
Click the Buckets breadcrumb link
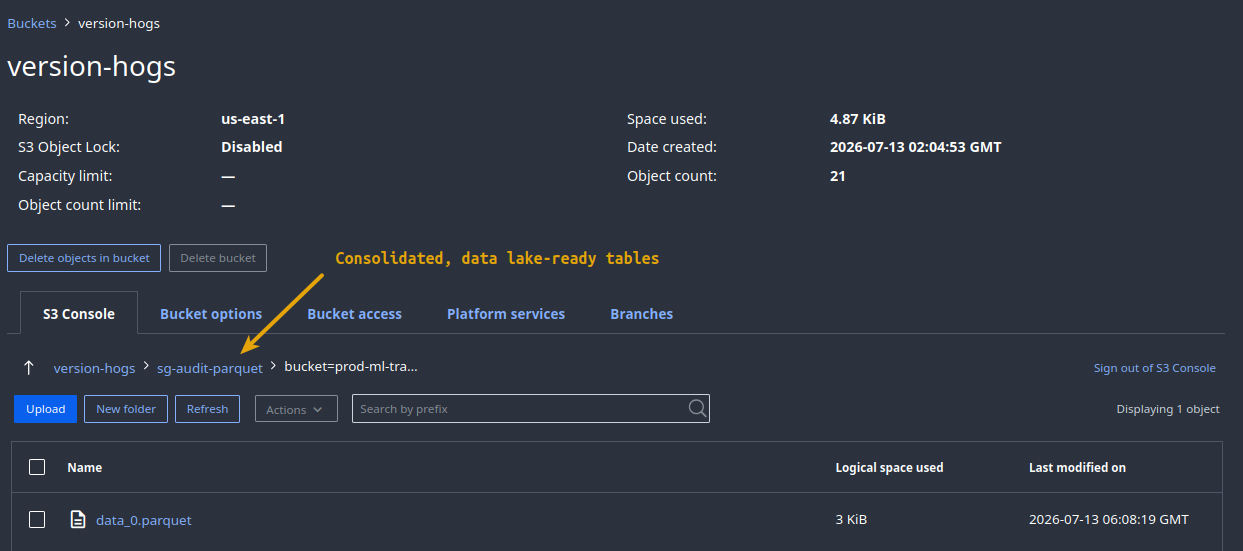[x=32, y=23]
